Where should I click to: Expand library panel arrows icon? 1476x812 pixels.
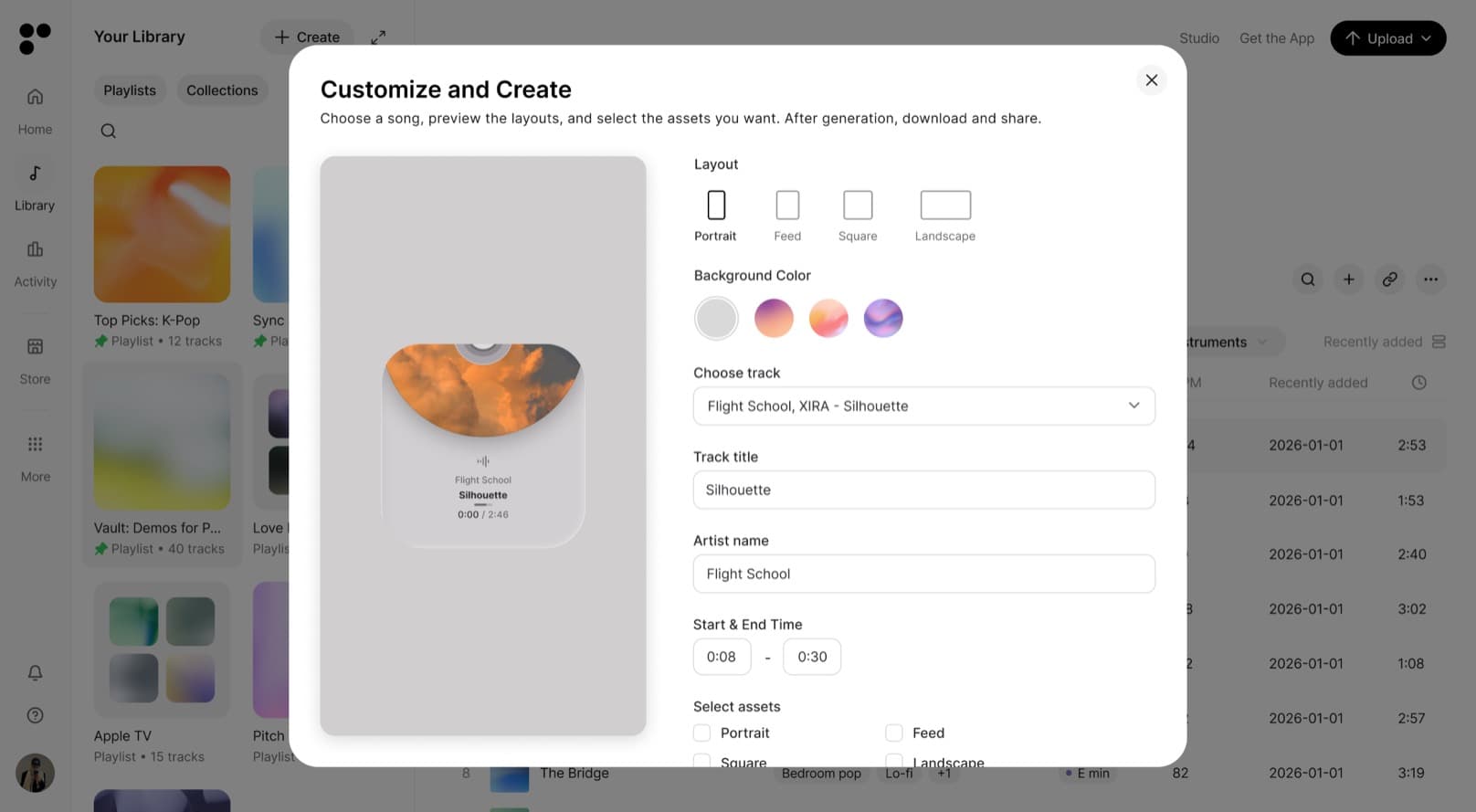[378, 37]
